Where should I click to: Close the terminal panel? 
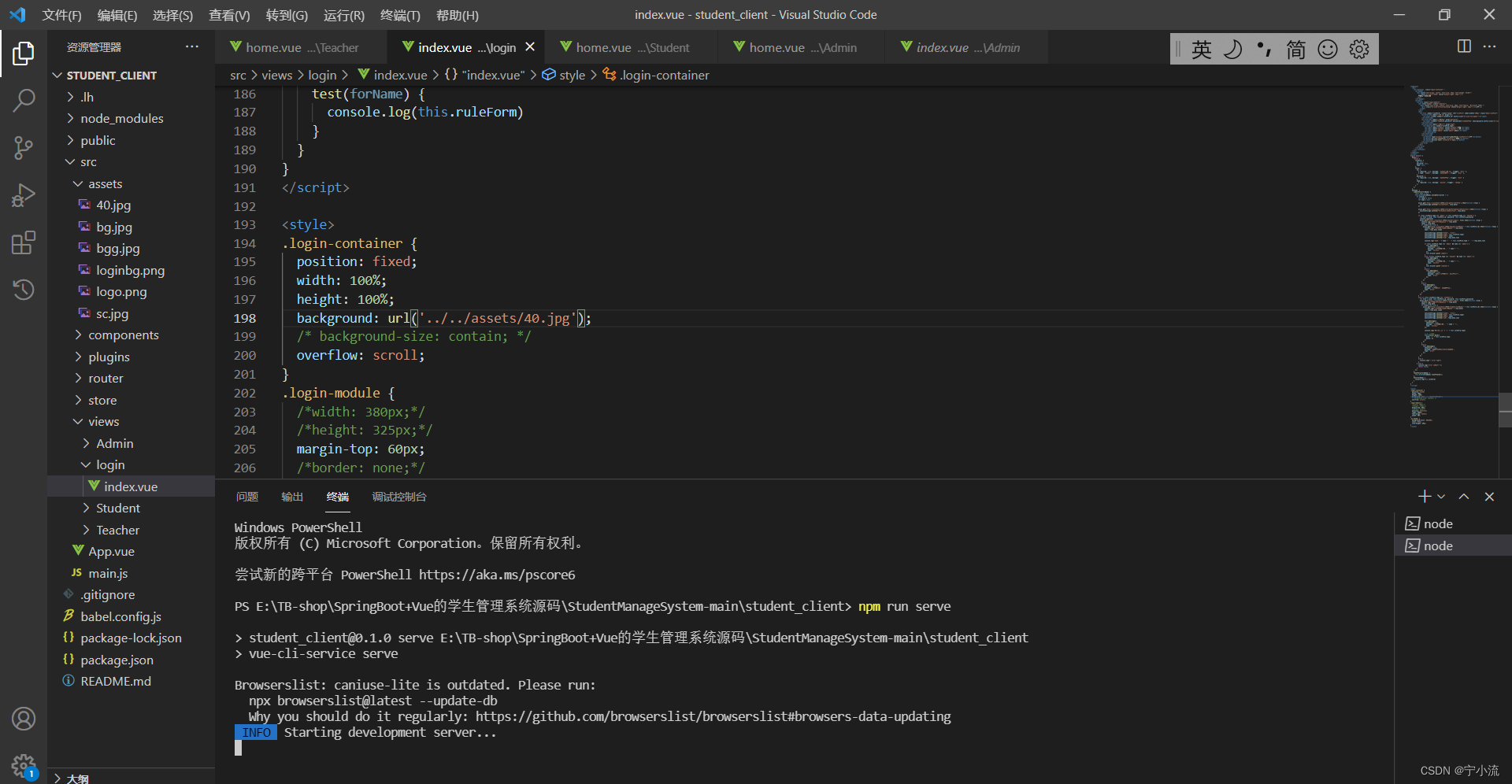pos(1489,497)
